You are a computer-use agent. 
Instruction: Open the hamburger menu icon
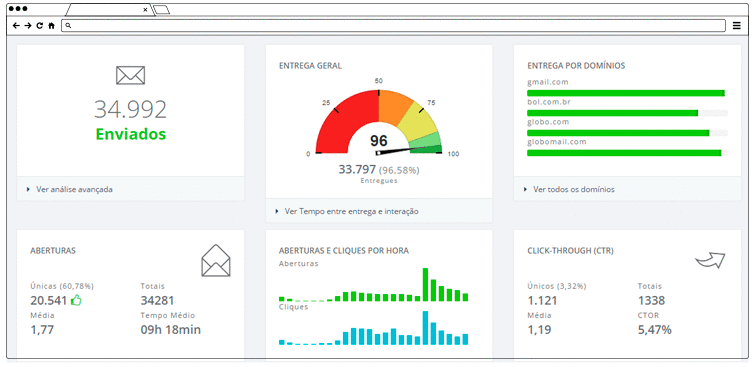(737, 26)
